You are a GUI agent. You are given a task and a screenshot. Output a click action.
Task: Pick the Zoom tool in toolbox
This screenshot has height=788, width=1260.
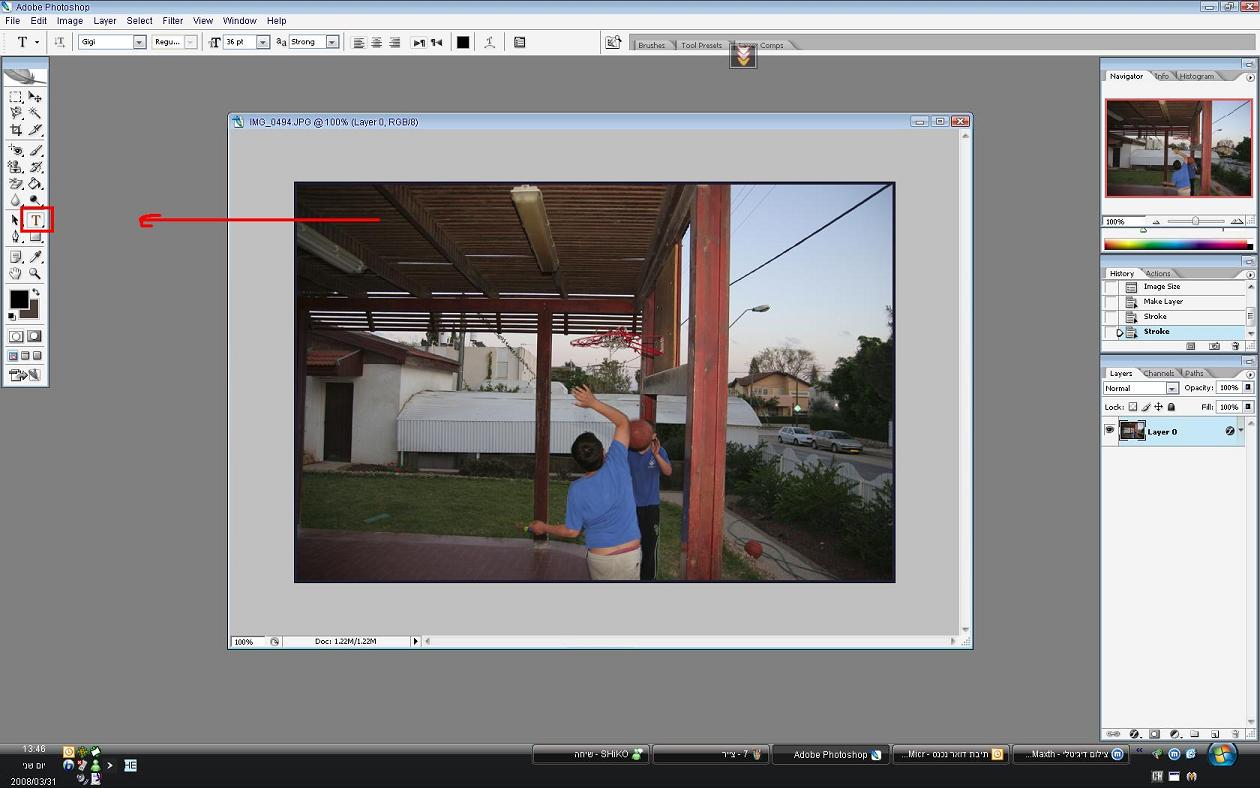coord(35,273)
